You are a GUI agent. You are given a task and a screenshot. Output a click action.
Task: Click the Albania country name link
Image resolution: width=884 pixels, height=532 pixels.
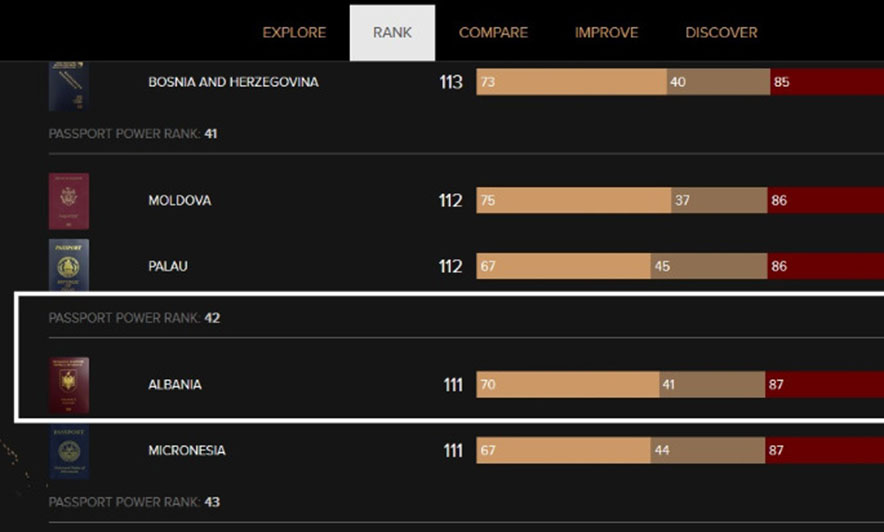(x=175, y=385)
